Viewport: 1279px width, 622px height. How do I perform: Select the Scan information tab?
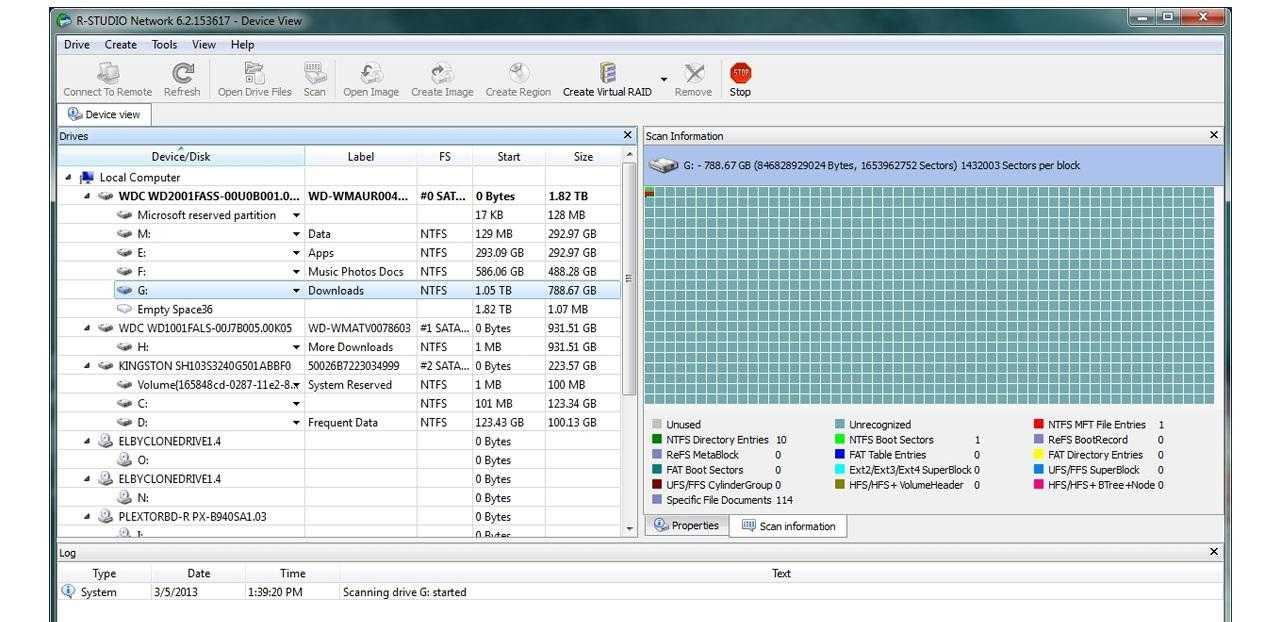[x=788, y=526]
